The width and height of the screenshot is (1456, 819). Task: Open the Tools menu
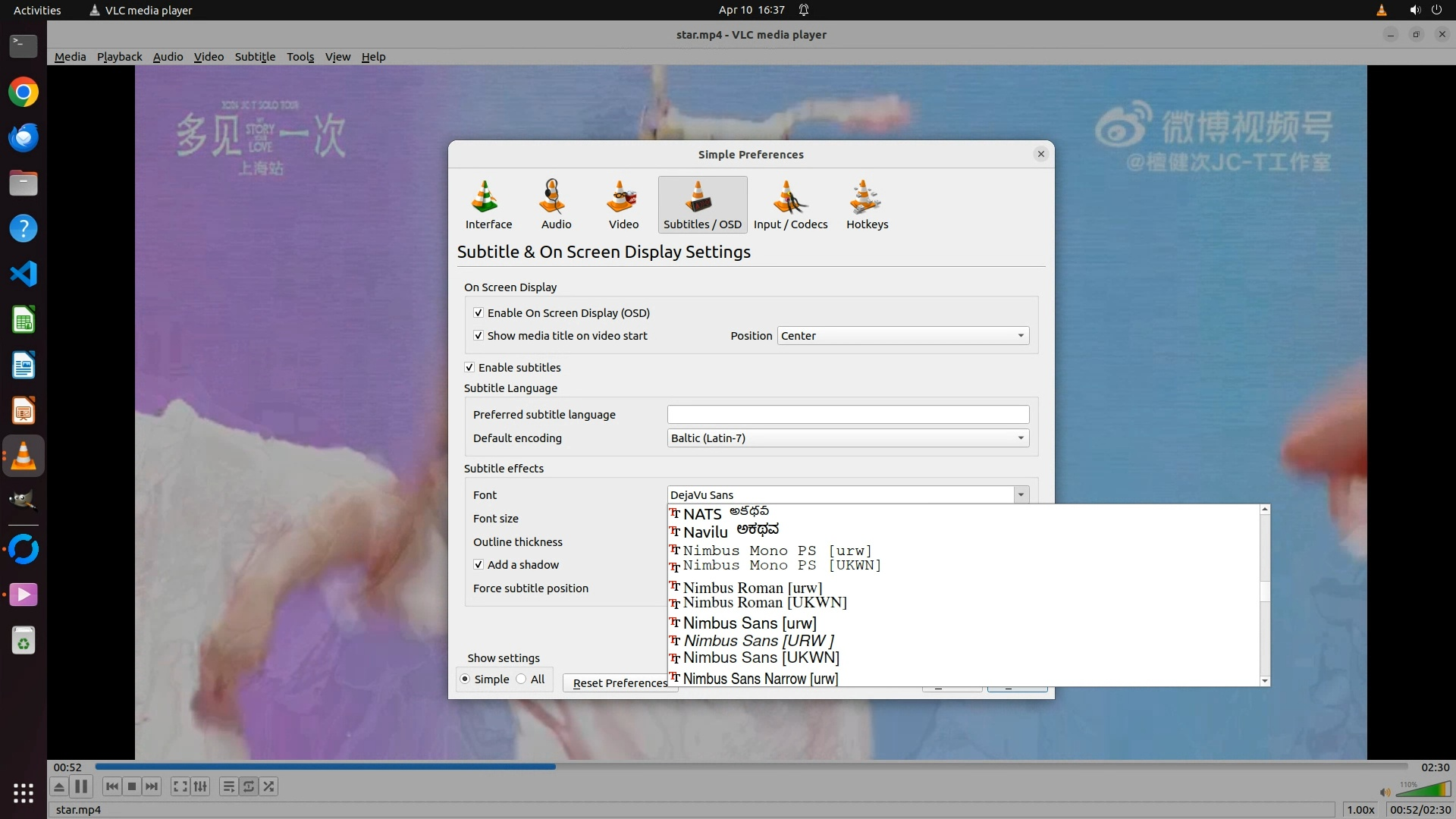(x=300, y=57)
